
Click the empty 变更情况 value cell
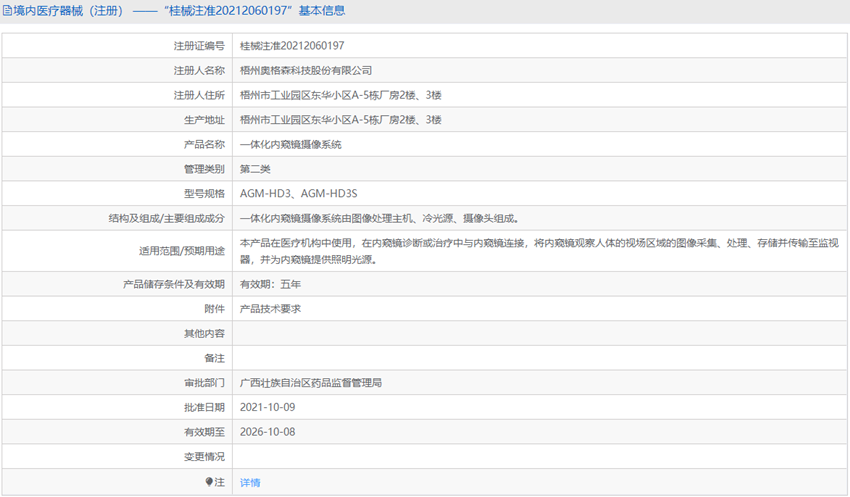[540, 457]
